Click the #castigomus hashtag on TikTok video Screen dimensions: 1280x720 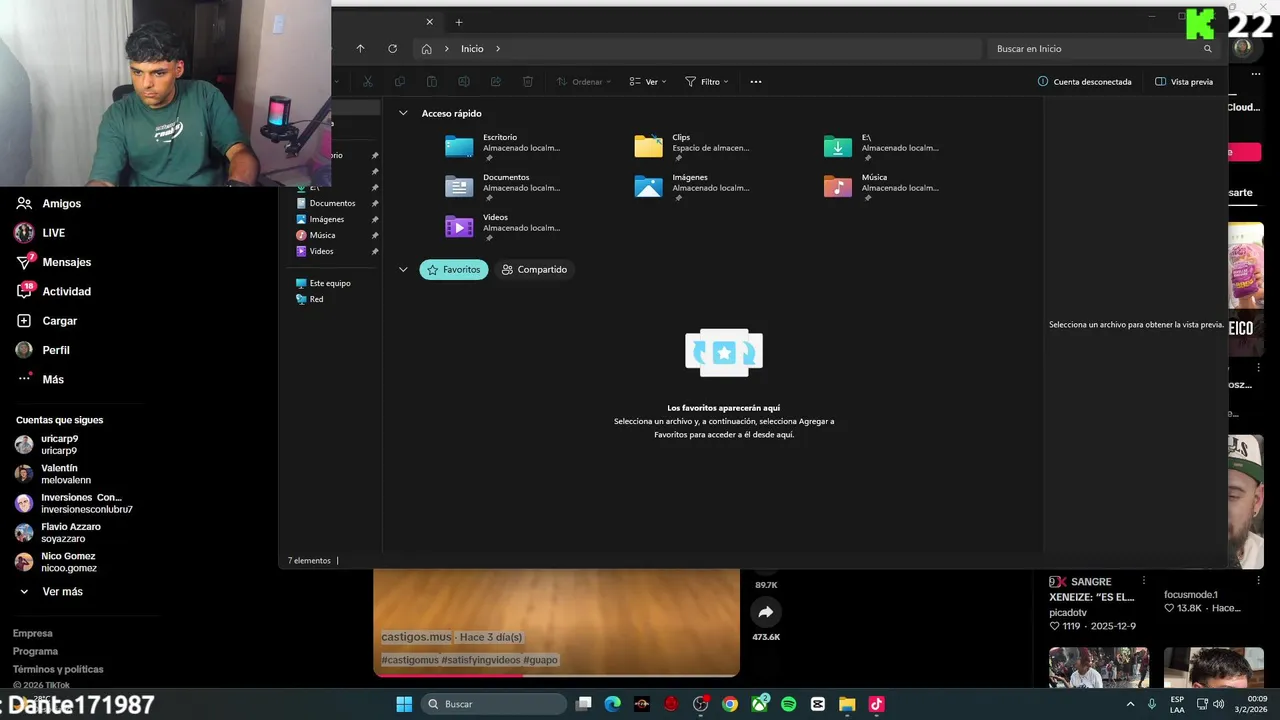click(410, 660)
